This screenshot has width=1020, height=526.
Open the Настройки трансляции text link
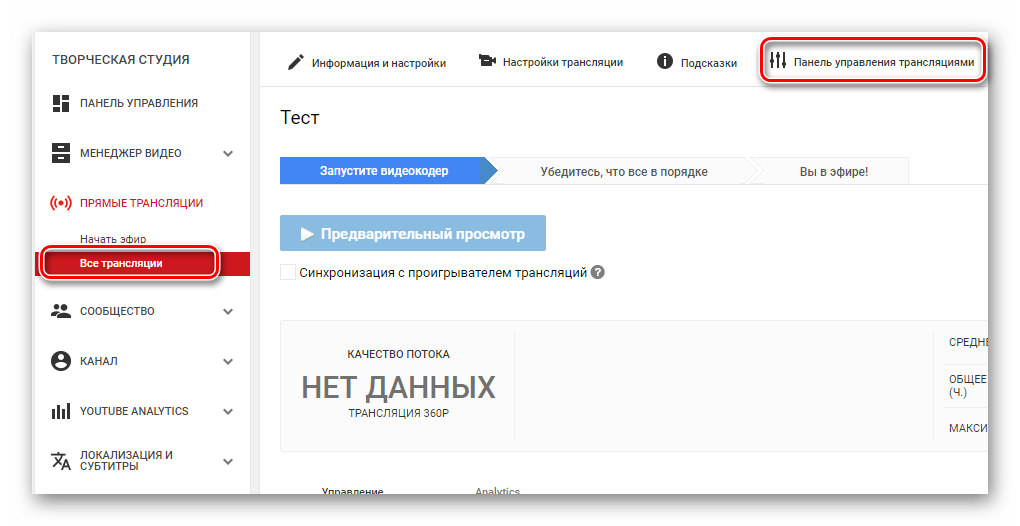562,62
